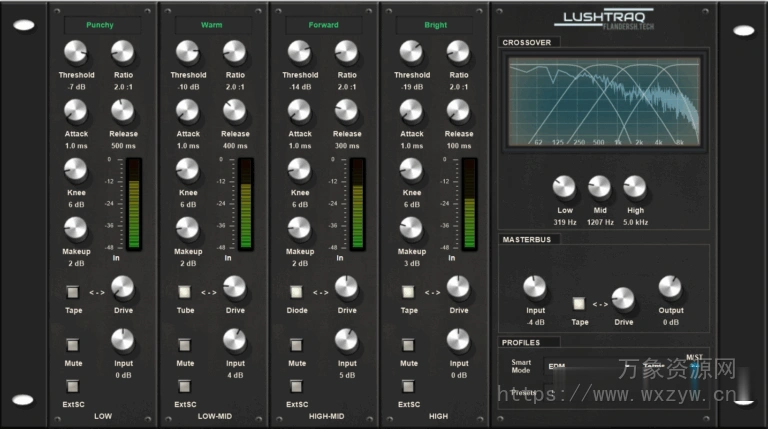This screenshot has width=768, height=429.
Task: Click the HIGH-MID band Ratio knob
Action: click(x=346, y=52)
